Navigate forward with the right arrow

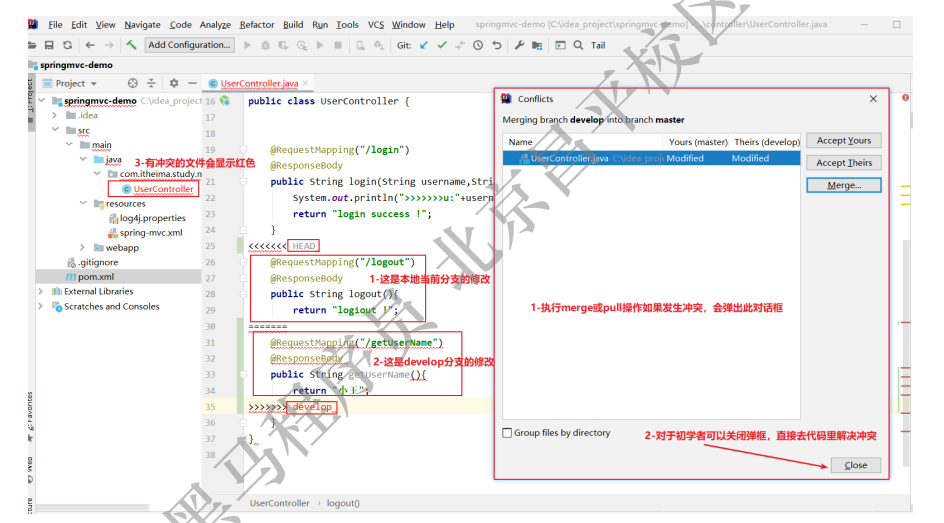click(108, 45)
